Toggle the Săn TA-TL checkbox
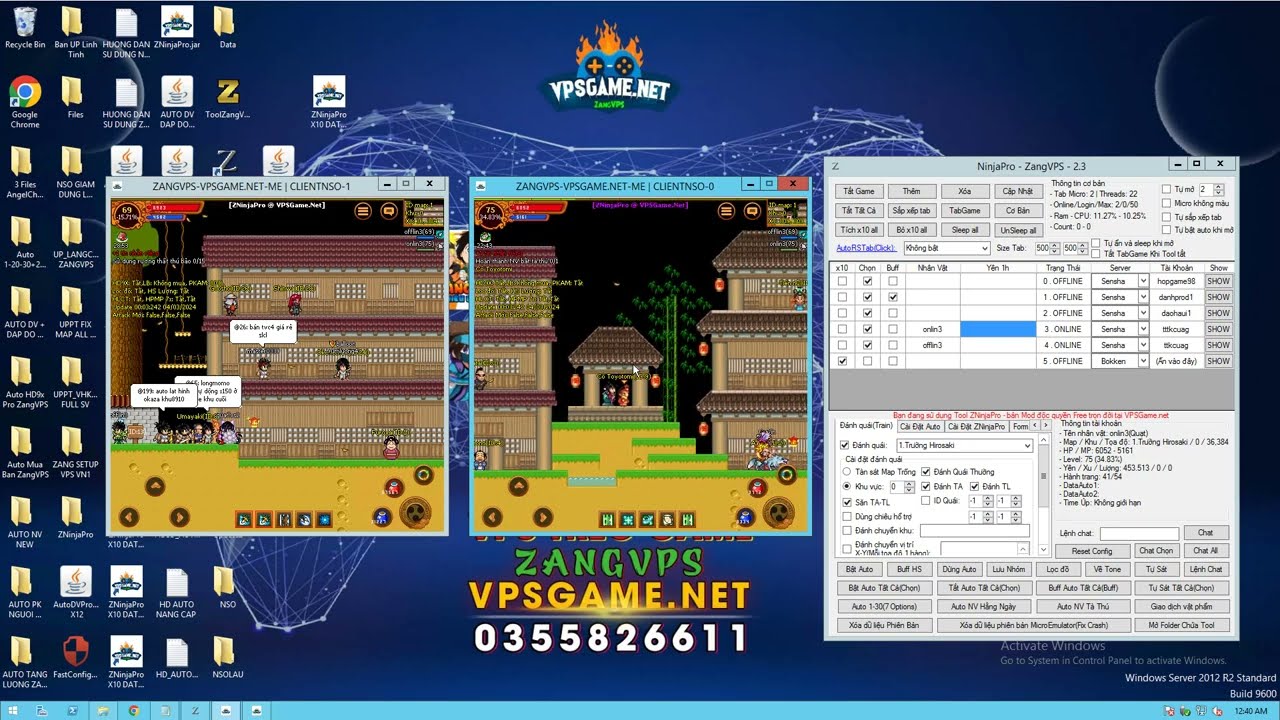1280x720 pixels. 847,502
